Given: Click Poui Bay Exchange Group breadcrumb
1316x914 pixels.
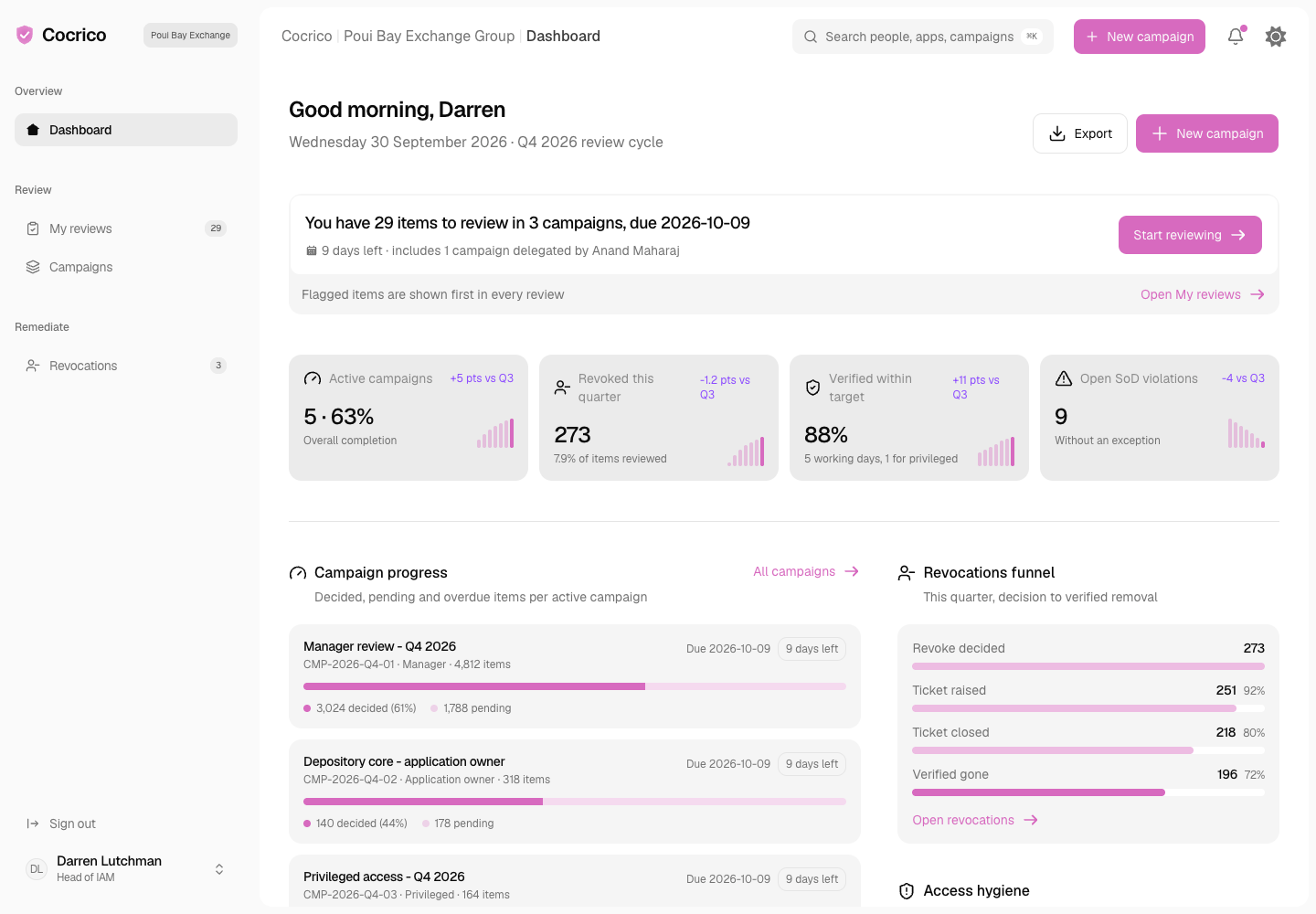Looking at the screenshot, I should (429, 37).
